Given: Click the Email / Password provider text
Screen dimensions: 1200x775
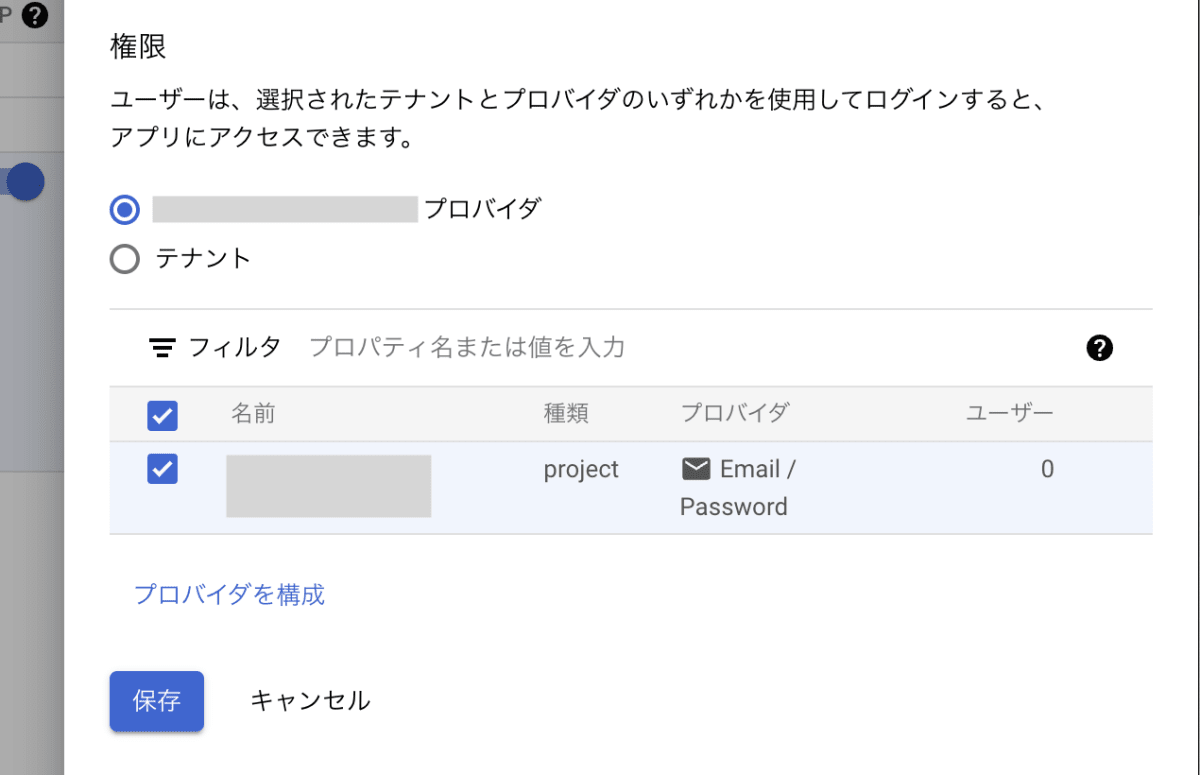Looking at the screenshot, I should coord(738,488).
